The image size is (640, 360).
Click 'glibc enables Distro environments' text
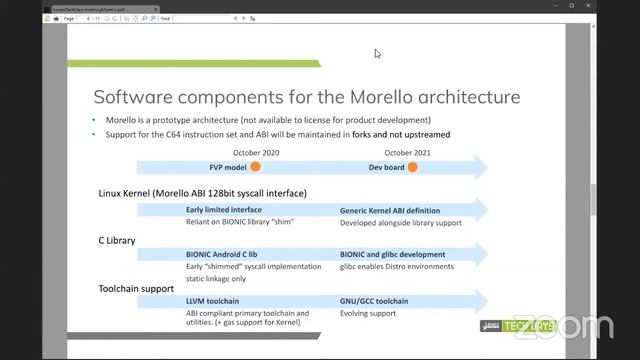click(x=397, y=267)
